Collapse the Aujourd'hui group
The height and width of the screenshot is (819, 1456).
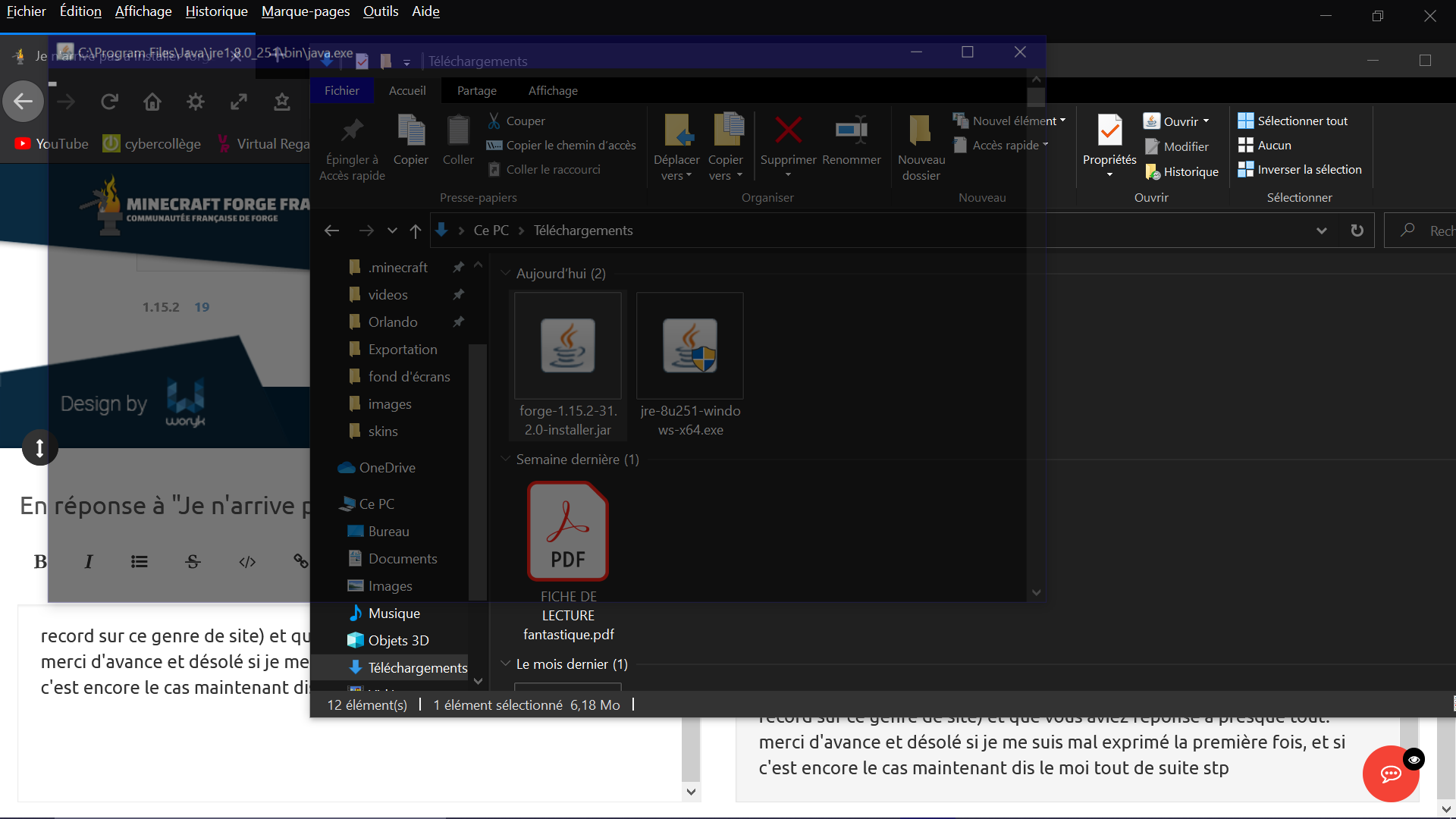pyautogui.click(x=506, y=273)
